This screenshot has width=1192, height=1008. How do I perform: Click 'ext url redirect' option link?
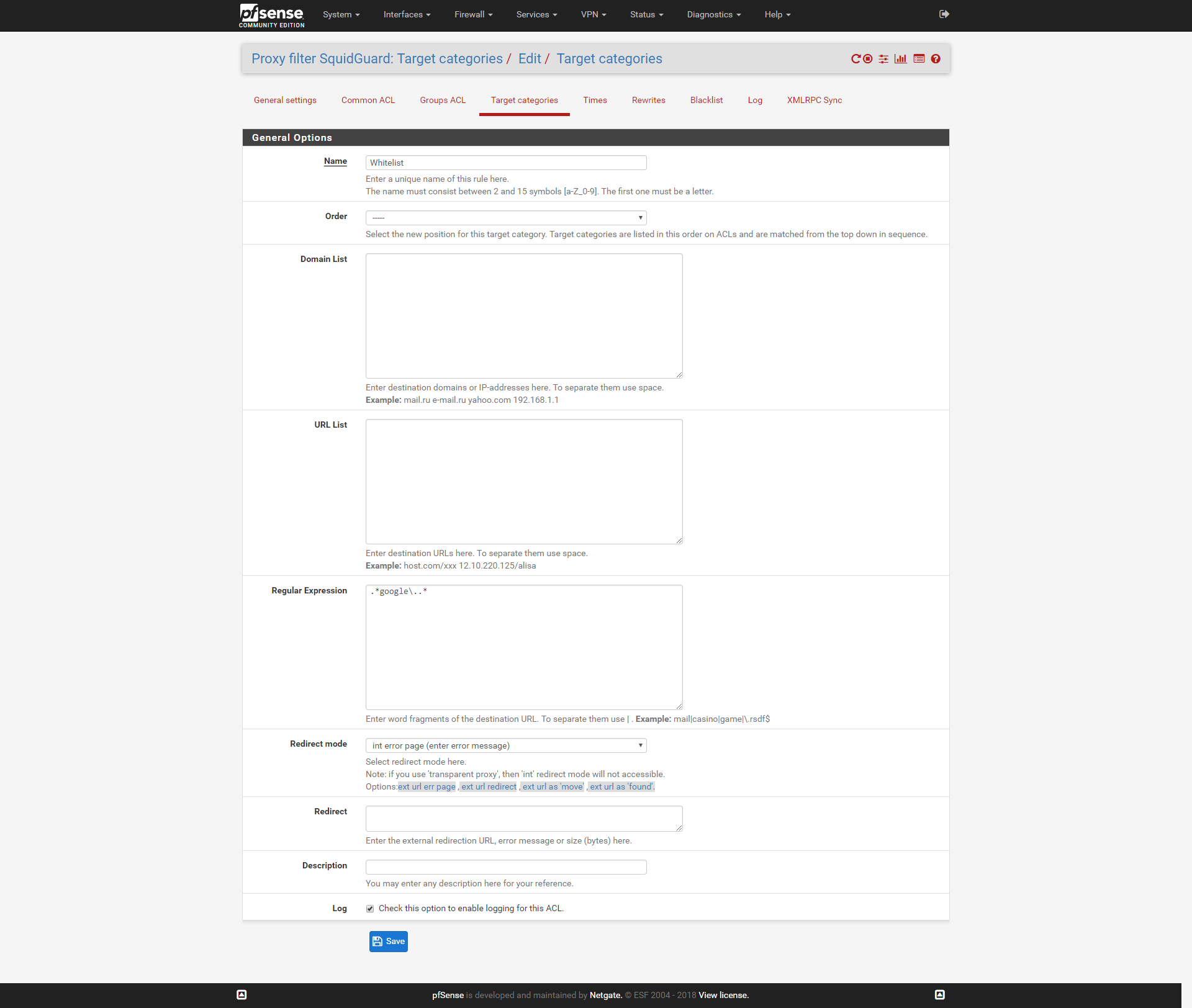tap(489, 787)
